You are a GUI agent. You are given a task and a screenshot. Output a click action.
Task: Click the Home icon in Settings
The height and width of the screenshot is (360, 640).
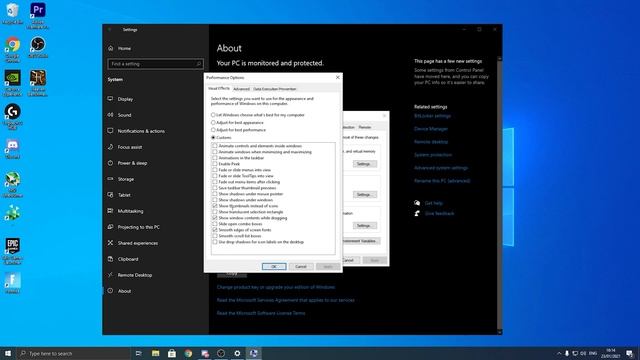111,48
